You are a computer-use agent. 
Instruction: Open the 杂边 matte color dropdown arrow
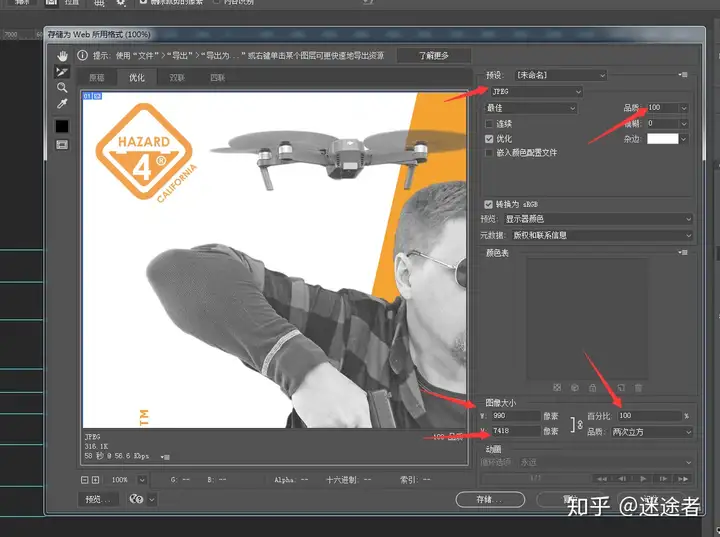684,139
